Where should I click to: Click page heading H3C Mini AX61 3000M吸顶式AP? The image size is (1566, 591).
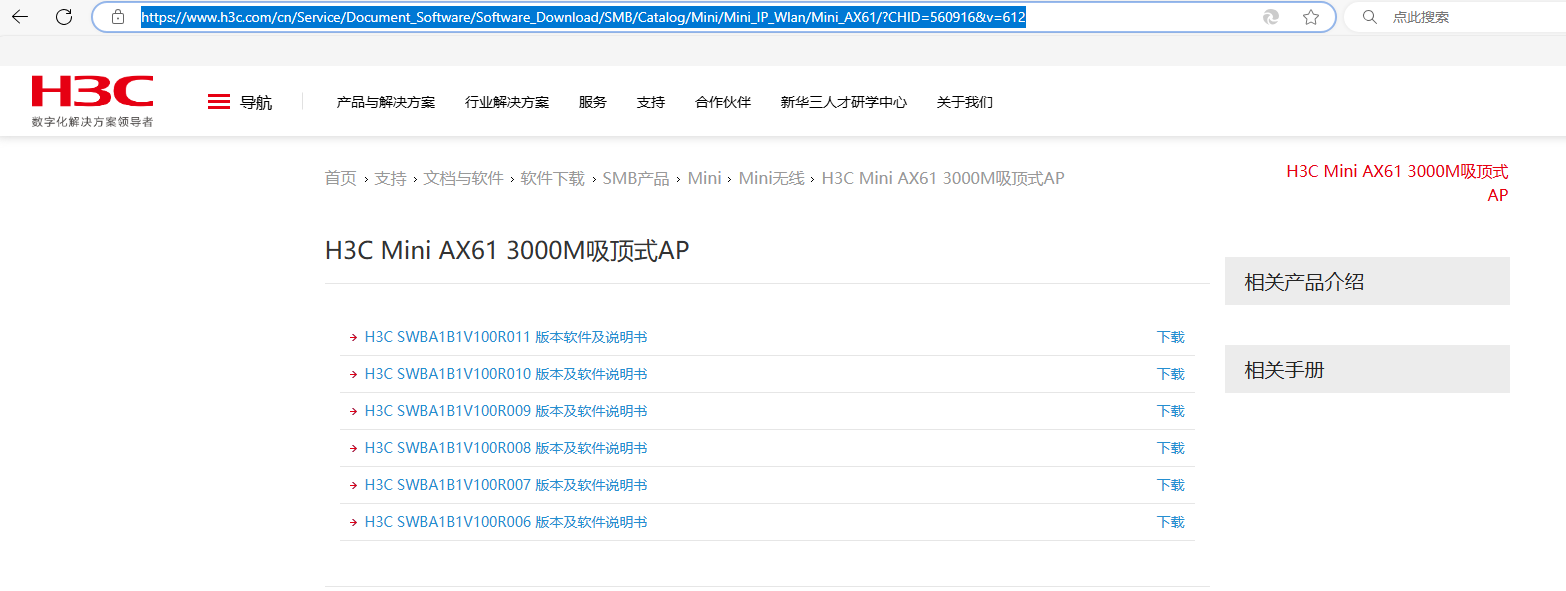507,250
